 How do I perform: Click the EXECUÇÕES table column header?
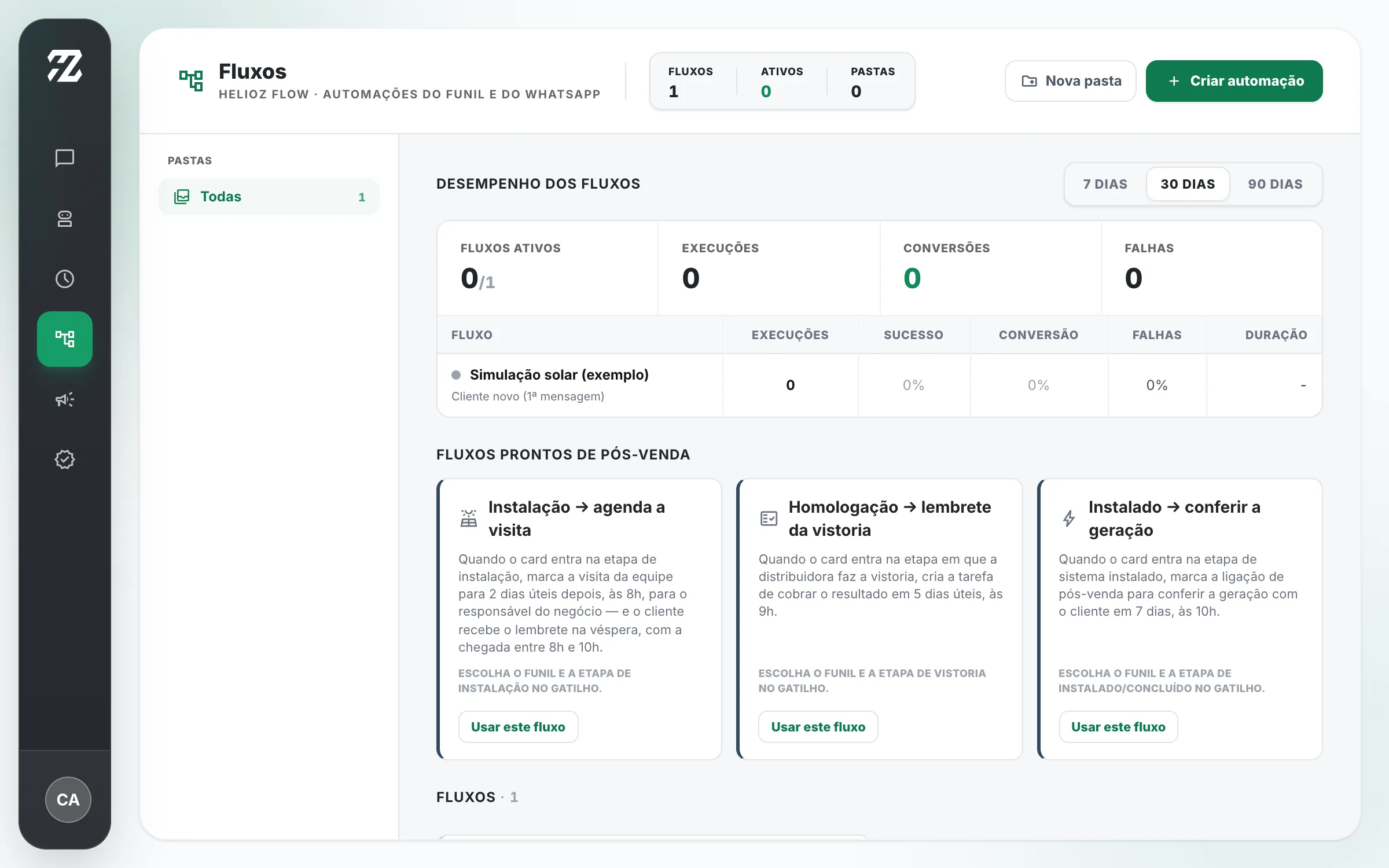pyautogui.click(x=790, y=335)
